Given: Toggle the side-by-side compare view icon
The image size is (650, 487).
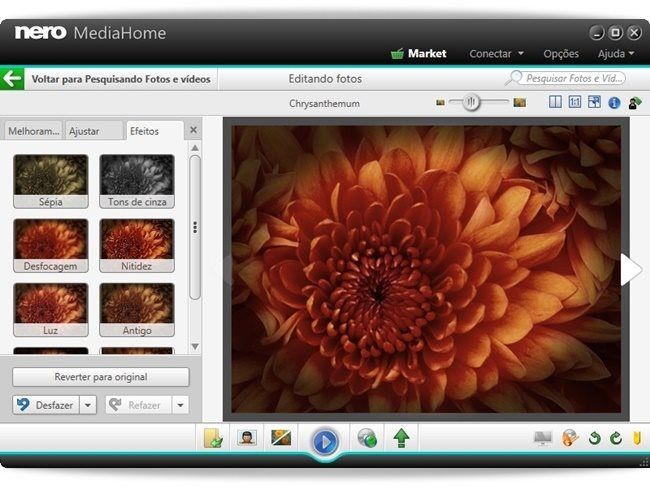Looking at the screenshot, I should 555,102.
